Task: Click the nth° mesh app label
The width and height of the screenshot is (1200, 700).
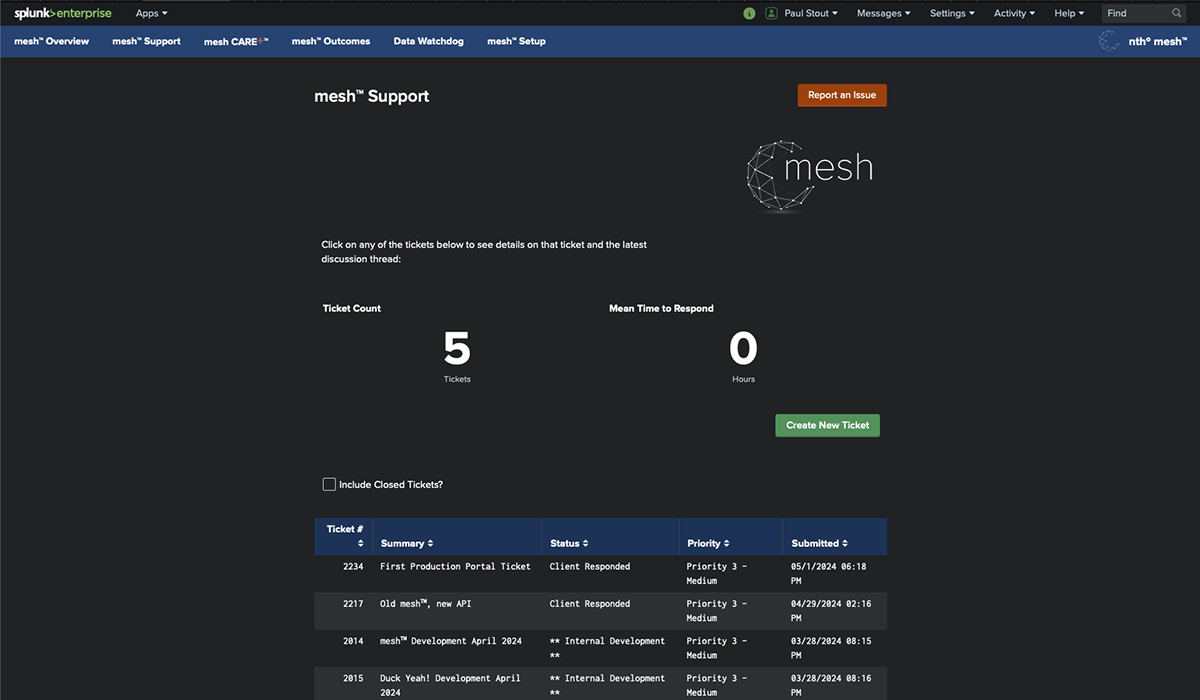Action: tap(1157, 41)
